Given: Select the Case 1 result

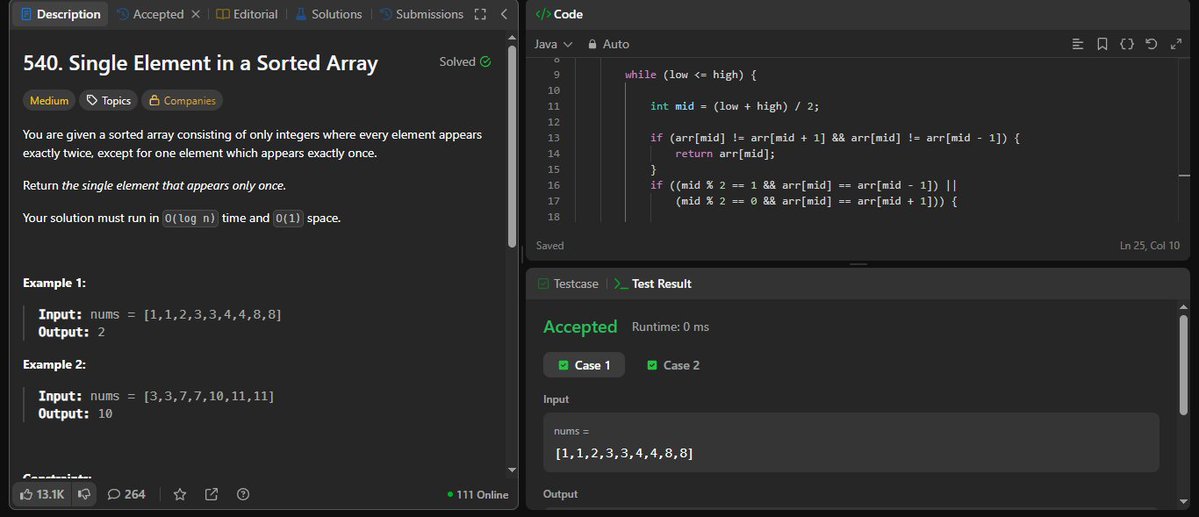Looking at the screenshot, I should (584, 365).
